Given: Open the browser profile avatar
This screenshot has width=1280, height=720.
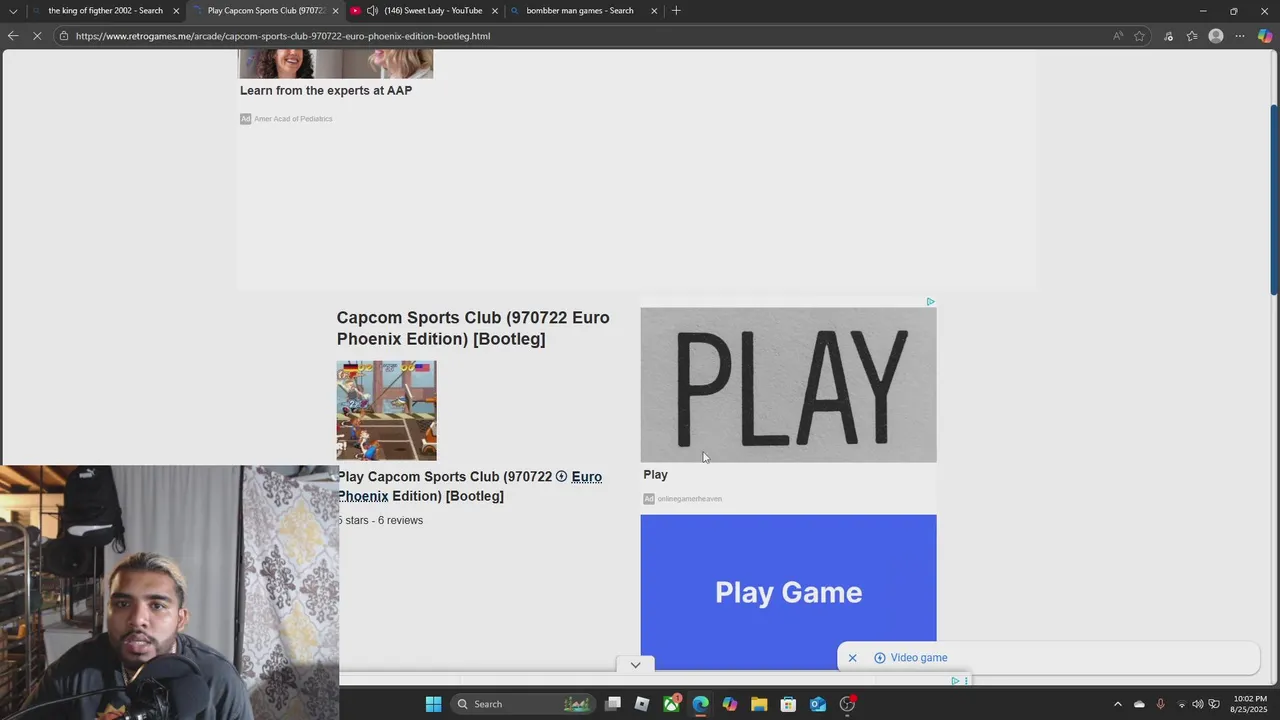Looking at the screenshot, I should pos(1216,36).
